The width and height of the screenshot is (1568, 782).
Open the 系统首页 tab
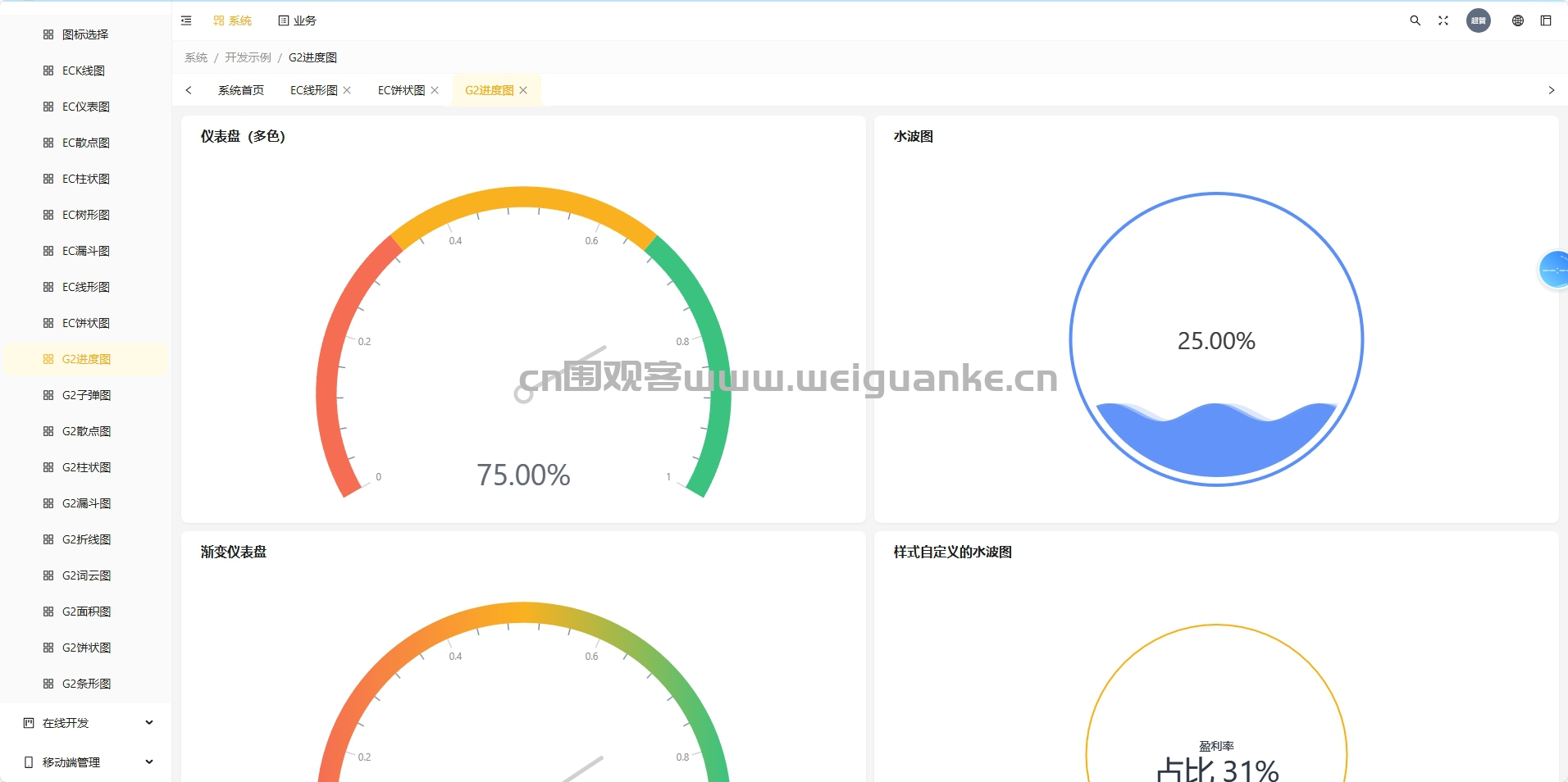click(241, 90)
